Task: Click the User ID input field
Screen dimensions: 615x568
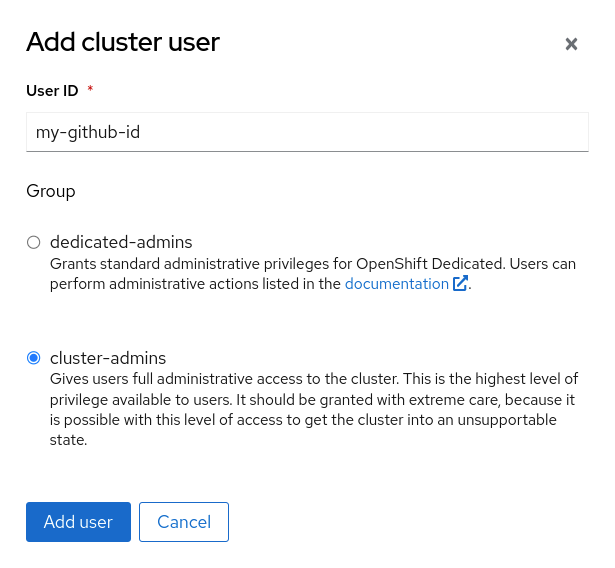Action: (x=307, y=132)
